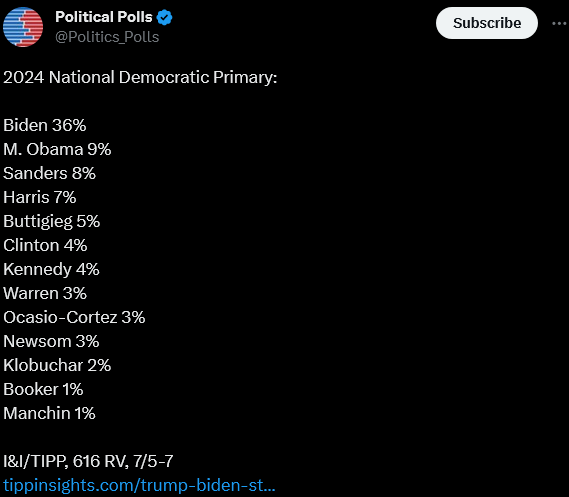
Task: Click the 'I&I/TIPP, 616 RV, 7/5-7' source line
Action: tap(88, 461)
